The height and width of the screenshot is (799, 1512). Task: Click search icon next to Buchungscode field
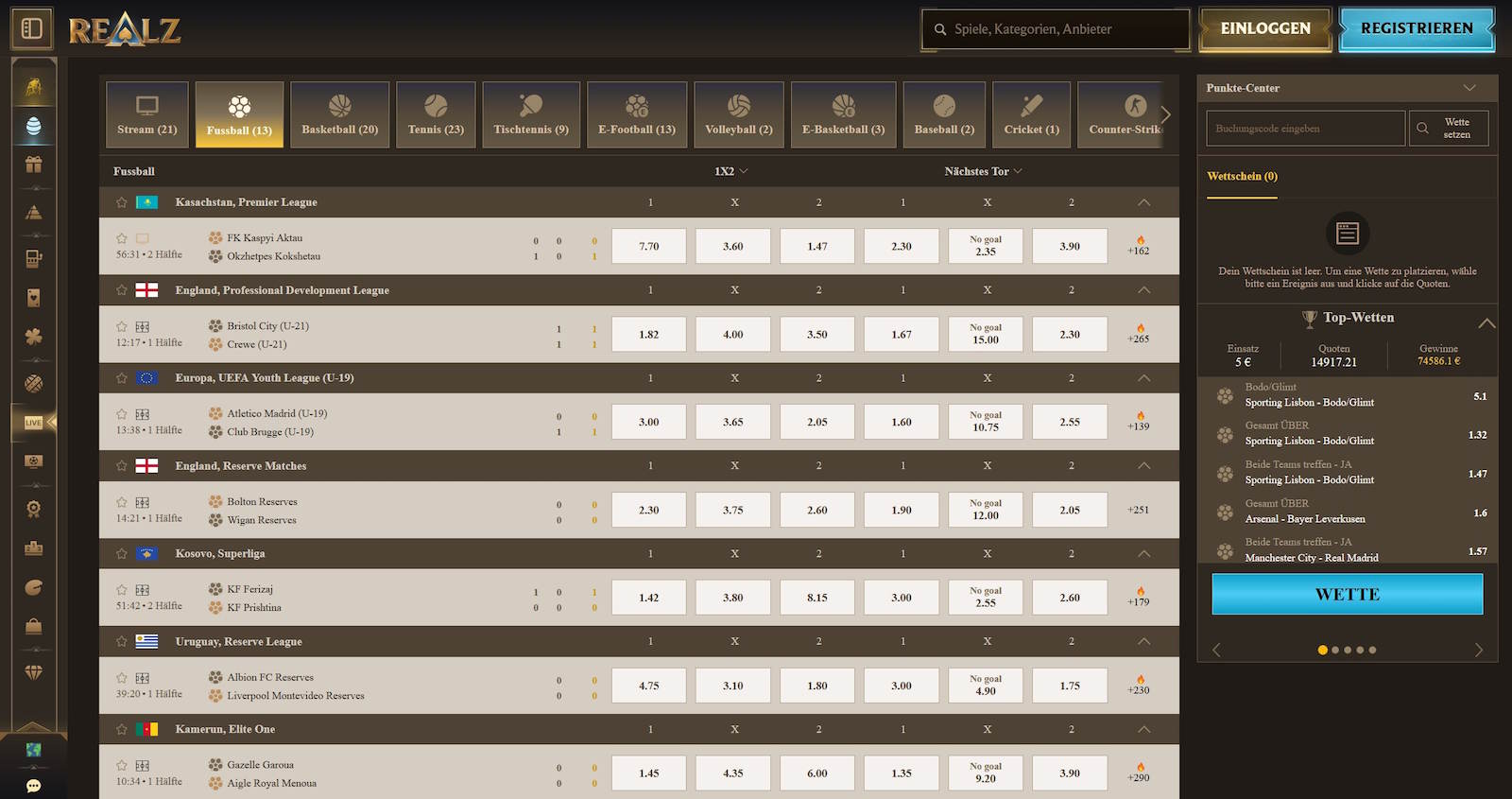pos(1422,129)
